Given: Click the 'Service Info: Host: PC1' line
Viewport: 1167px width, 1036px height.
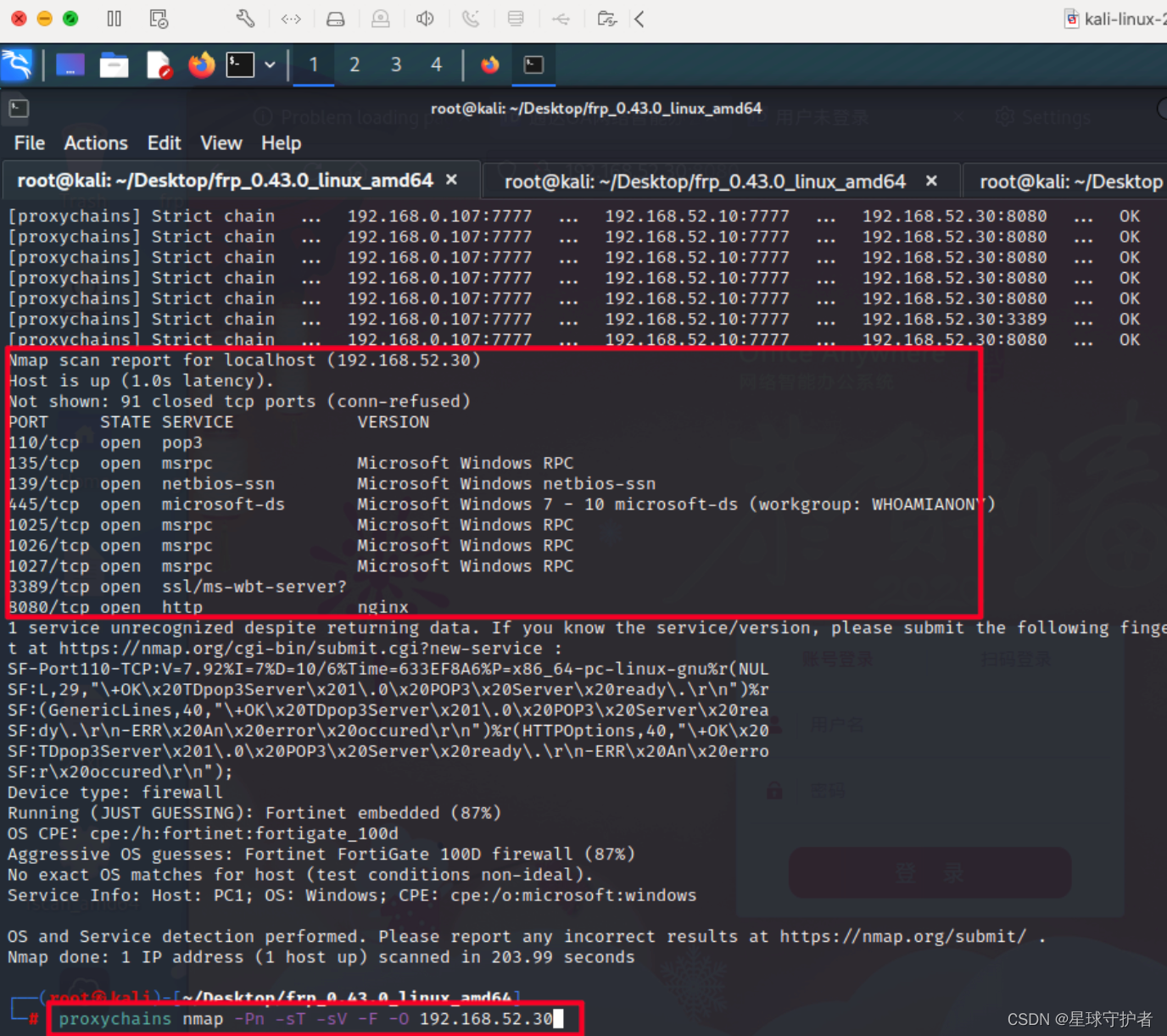Looking at the screenshot, I should [352, 895].
